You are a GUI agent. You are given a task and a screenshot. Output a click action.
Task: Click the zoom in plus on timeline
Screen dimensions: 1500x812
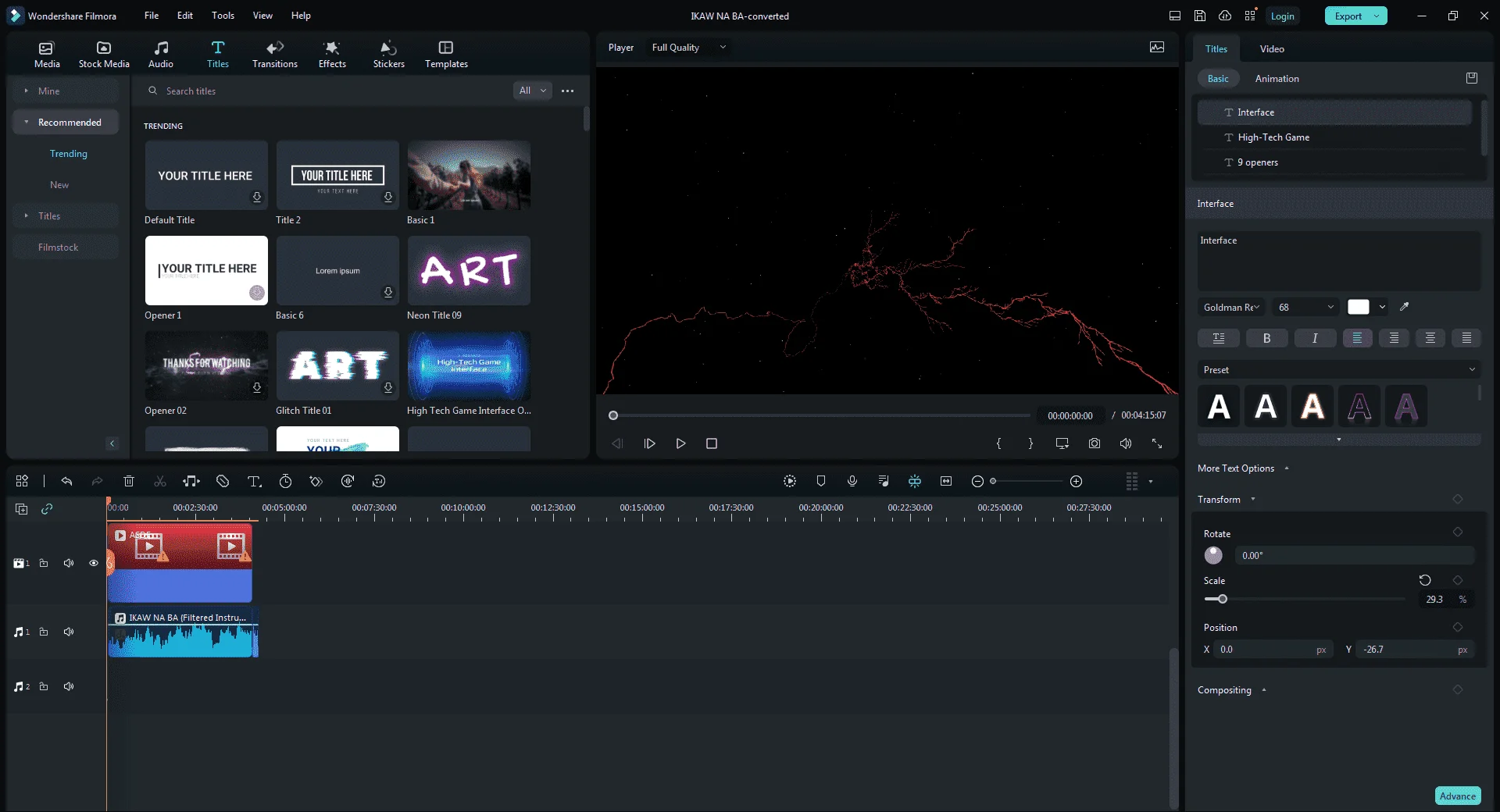click(x=1076, y=481)
